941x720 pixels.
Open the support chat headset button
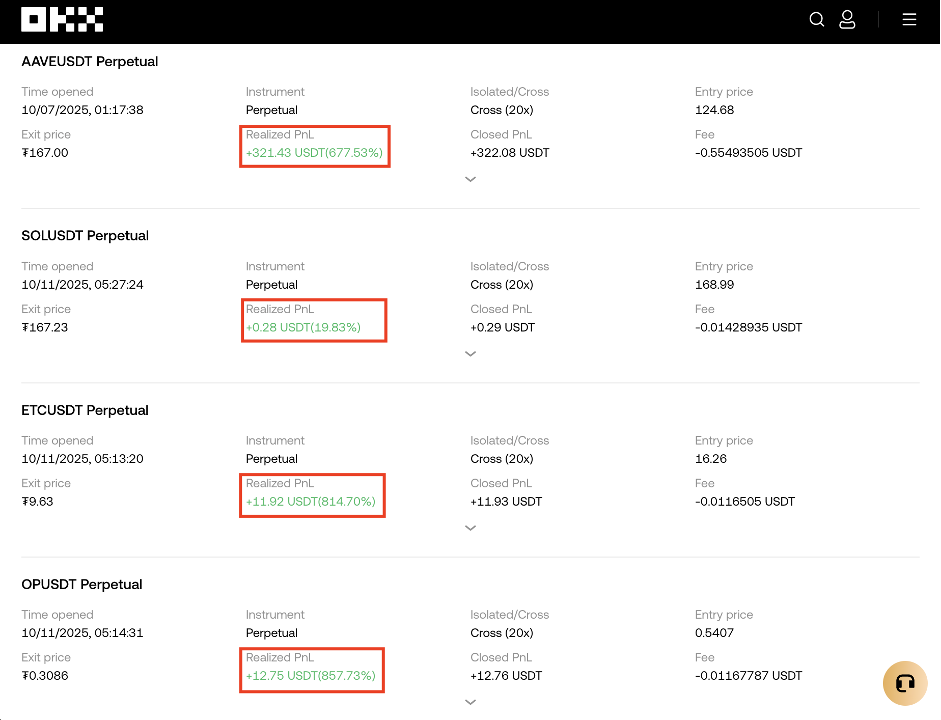(x=905, y=684)
